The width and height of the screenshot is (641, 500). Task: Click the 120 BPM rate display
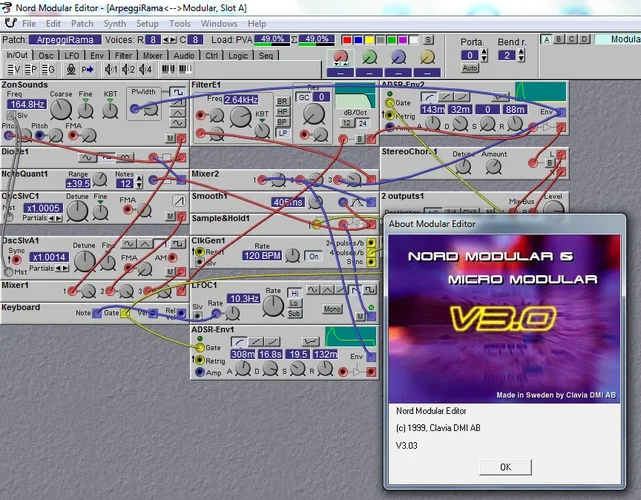[262, 256]
